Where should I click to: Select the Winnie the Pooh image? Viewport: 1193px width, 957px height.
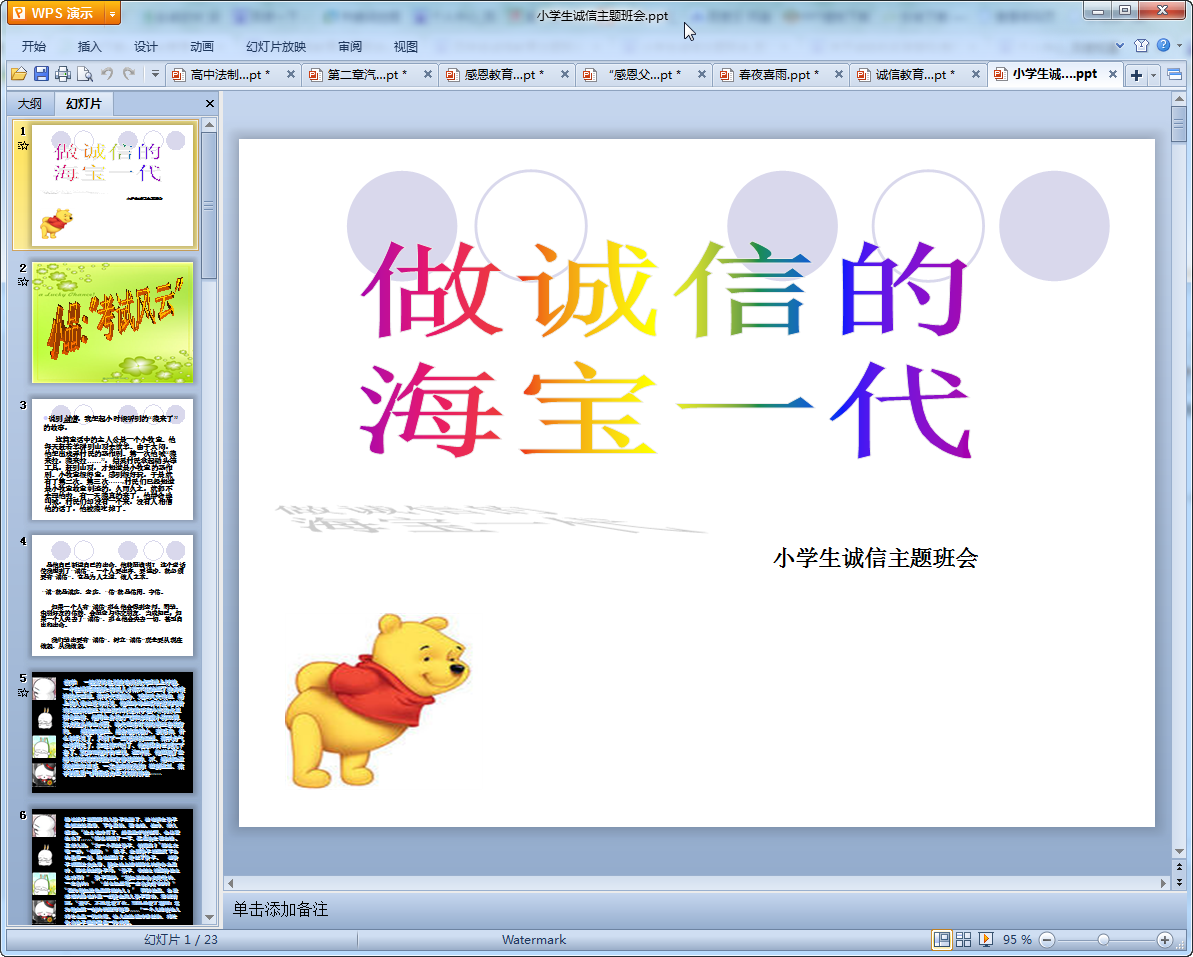point(377,701)
